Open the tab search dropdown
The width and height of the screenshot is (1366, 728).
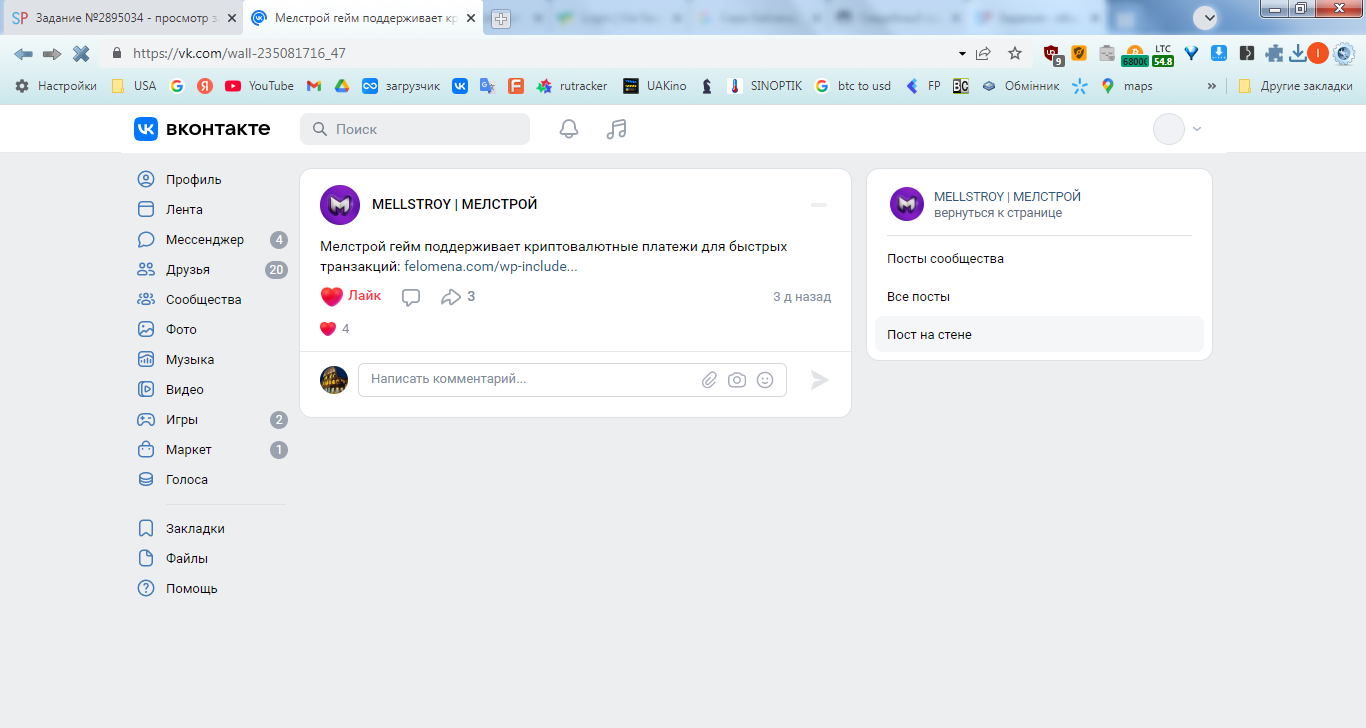(1205, 17)
